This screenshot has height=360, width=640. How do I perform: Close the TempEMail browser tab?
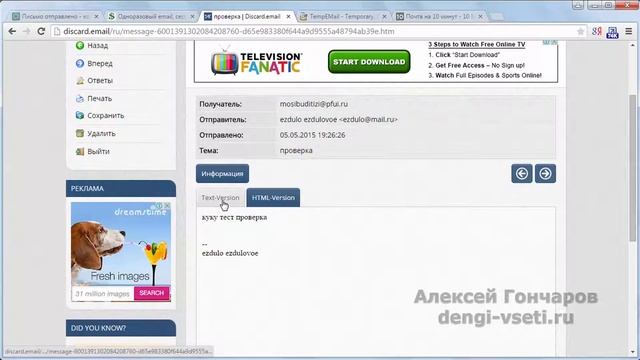click(x=384, y=16)
